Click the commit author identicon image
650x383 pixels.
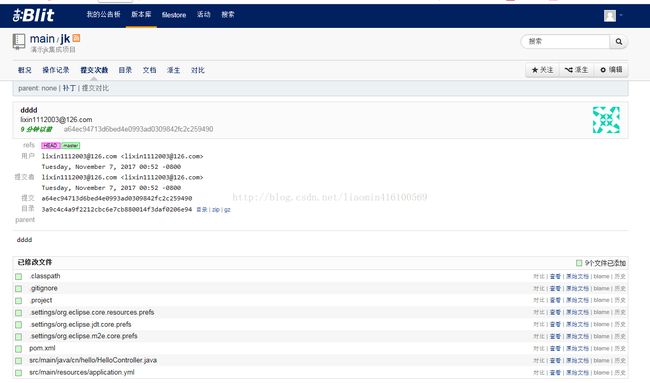point(606,120)
